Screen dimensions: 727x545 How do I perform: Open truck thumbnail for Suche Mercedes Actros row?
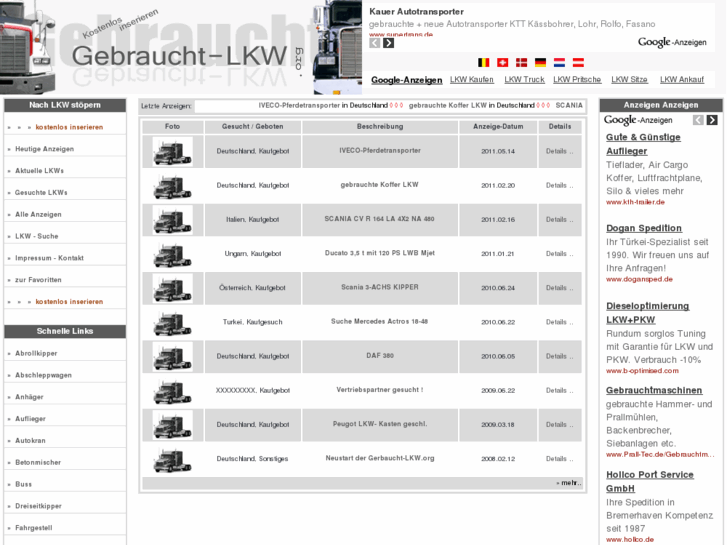172,322
